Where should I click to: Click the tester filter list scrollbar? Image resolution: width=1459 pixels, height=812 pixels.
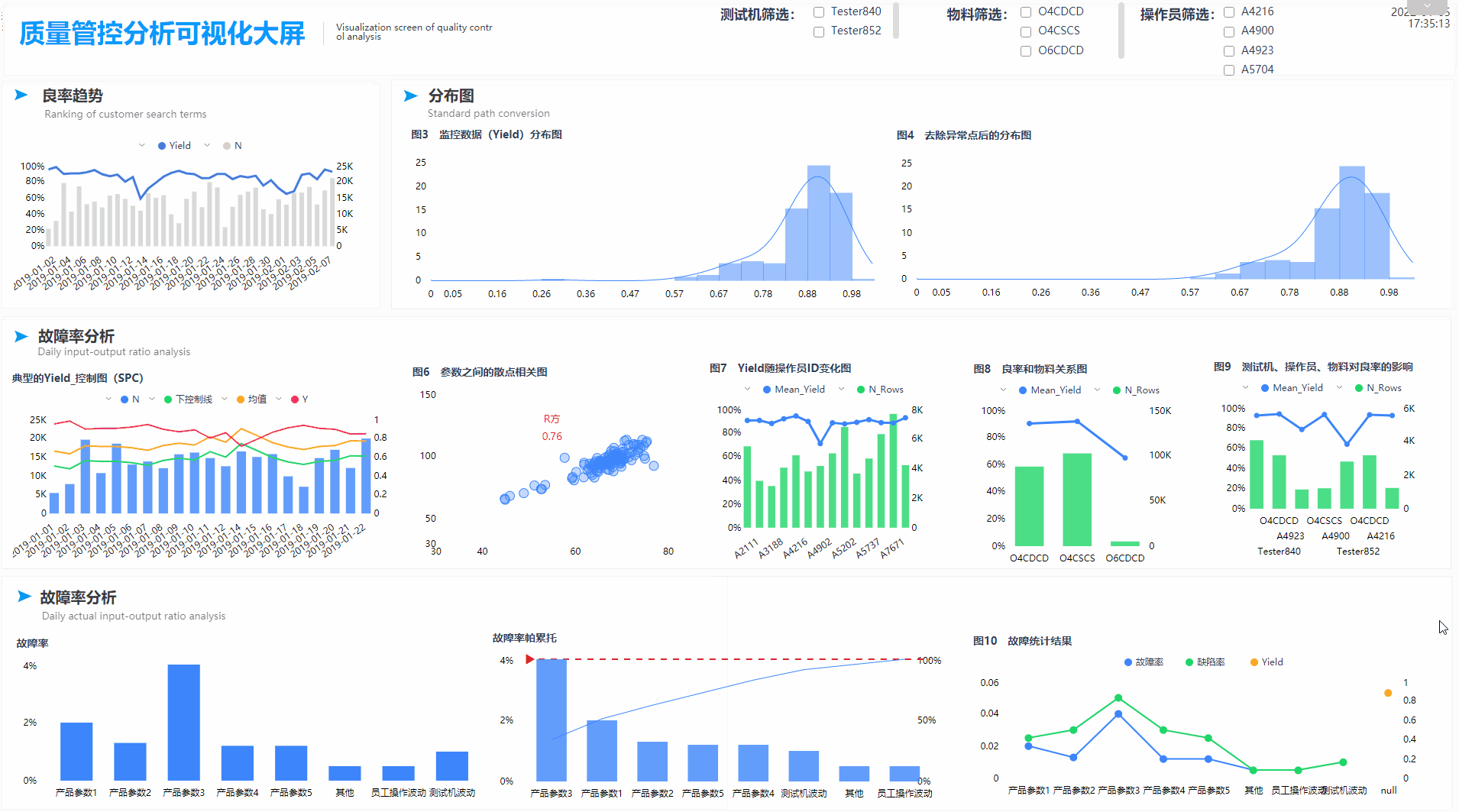click(896, 21)
